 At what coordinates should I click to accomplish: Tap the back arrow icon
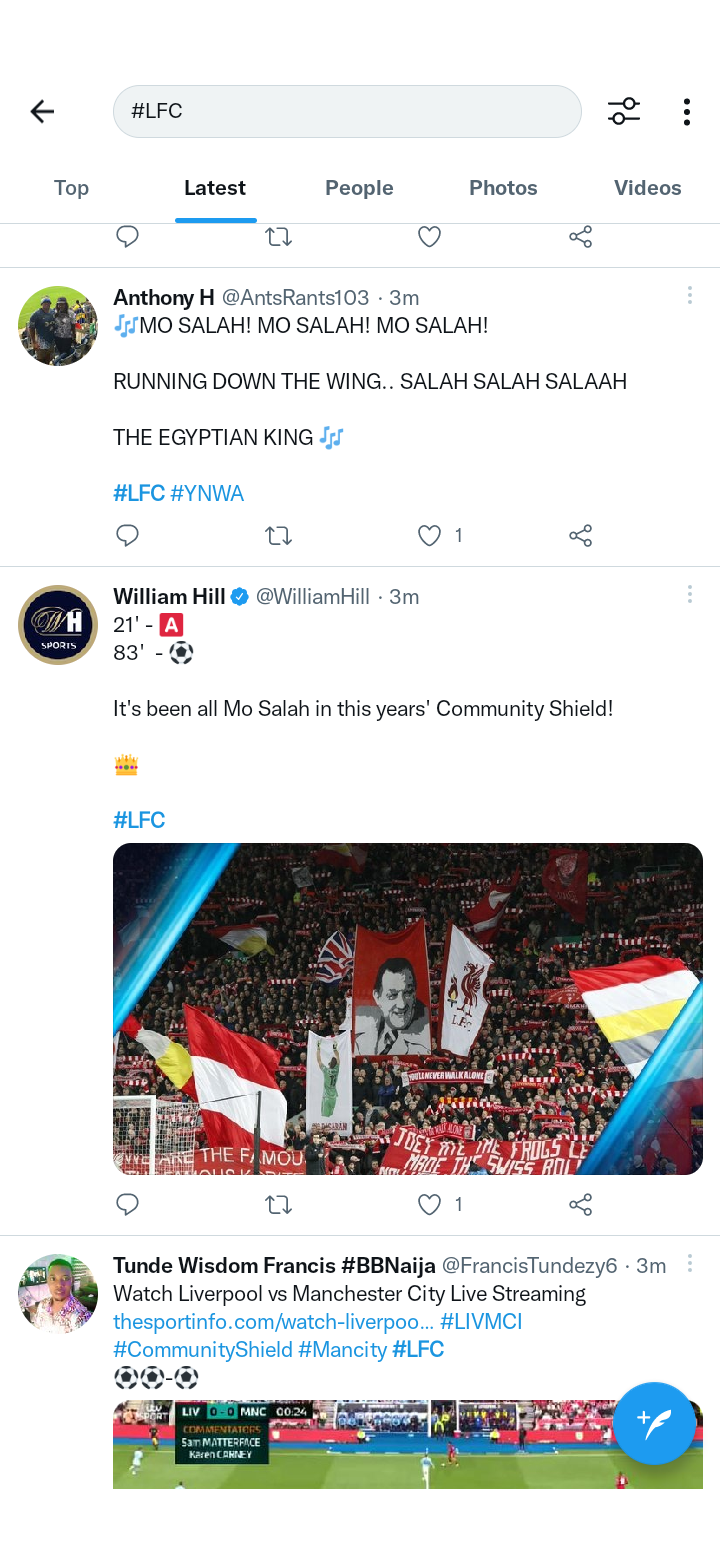[42, 111]
